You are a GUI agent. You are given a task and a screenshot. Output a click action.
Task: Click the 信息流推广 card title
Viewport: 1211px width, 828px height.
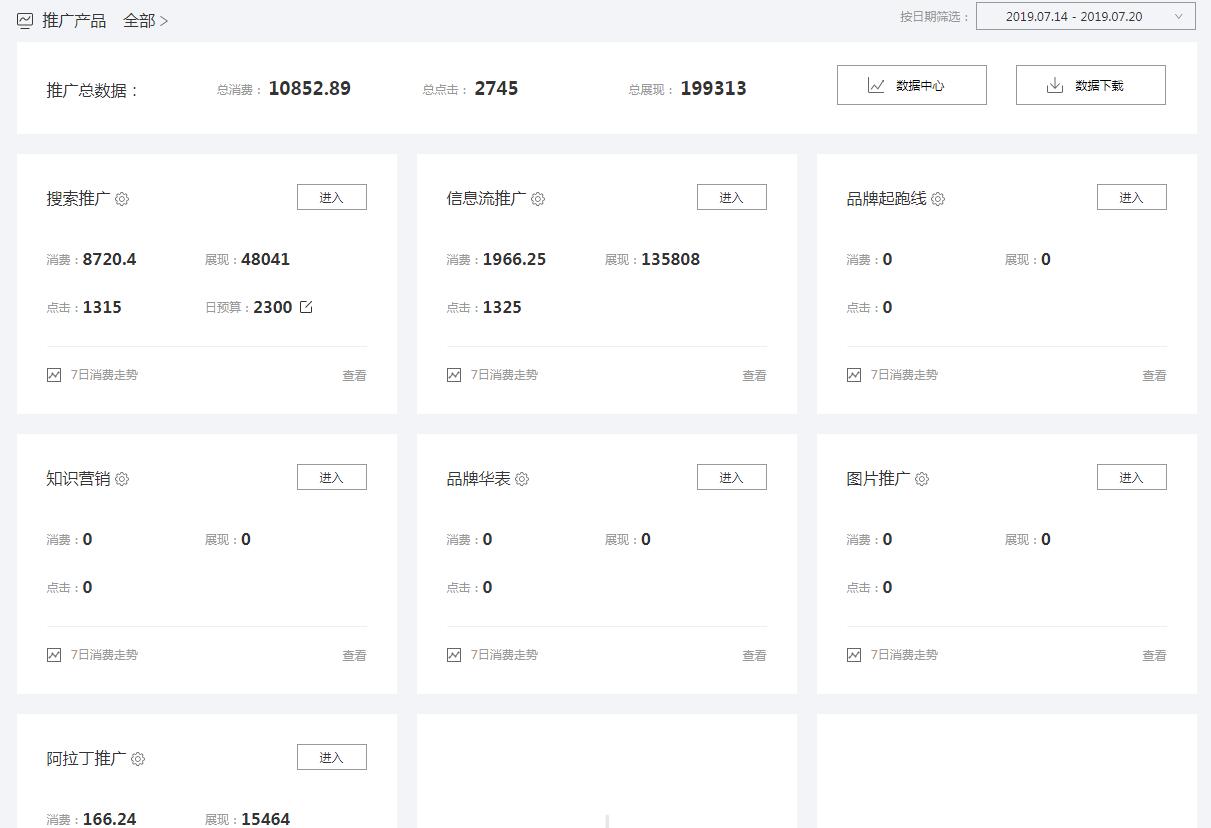(x=486, y=199)
